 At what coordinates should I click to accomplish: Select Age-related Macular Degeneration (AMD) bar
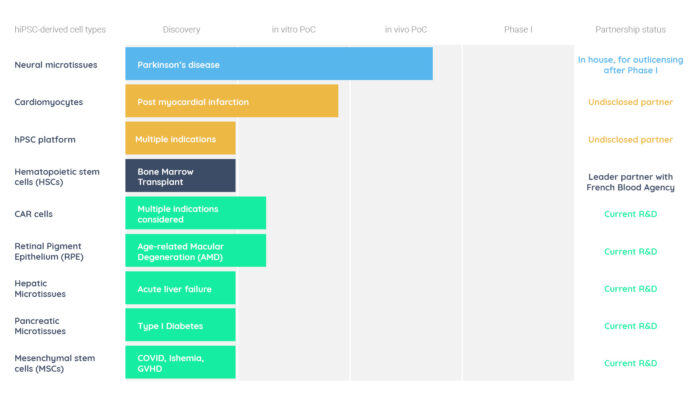coord(196,251)
